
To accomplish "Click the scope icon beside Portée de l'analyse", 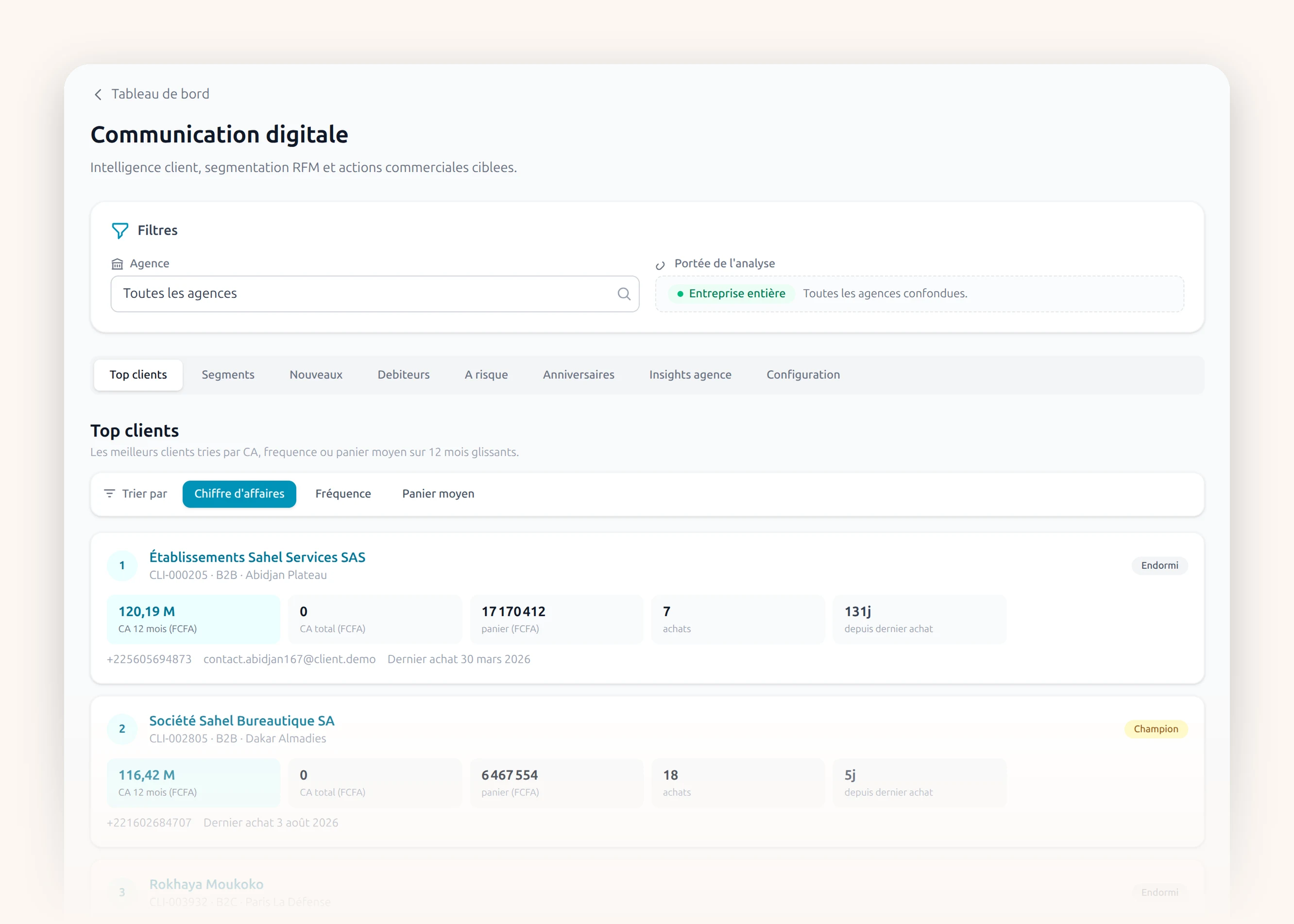I will tap(661, 265).
